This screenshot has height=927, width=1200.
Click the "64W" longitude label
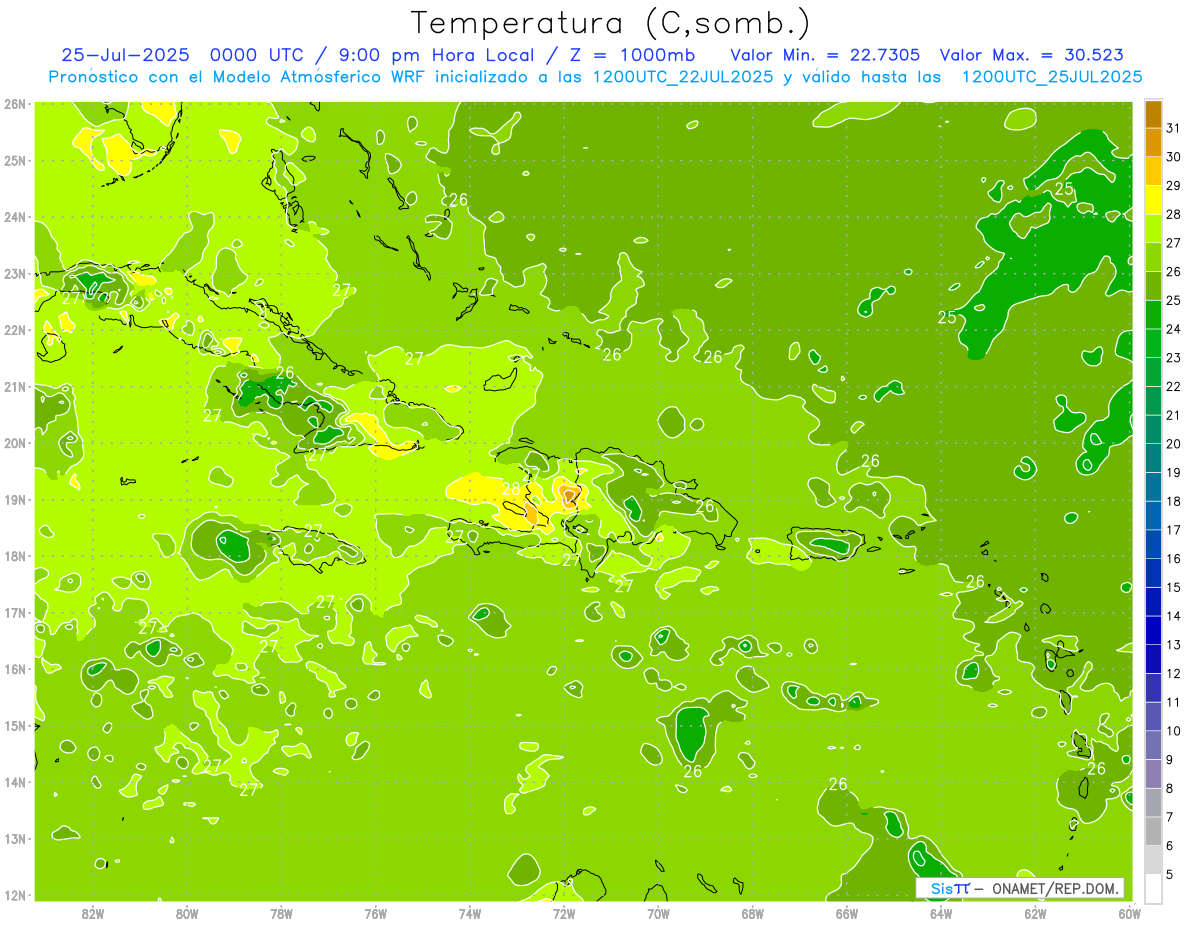tap(941, 914)
